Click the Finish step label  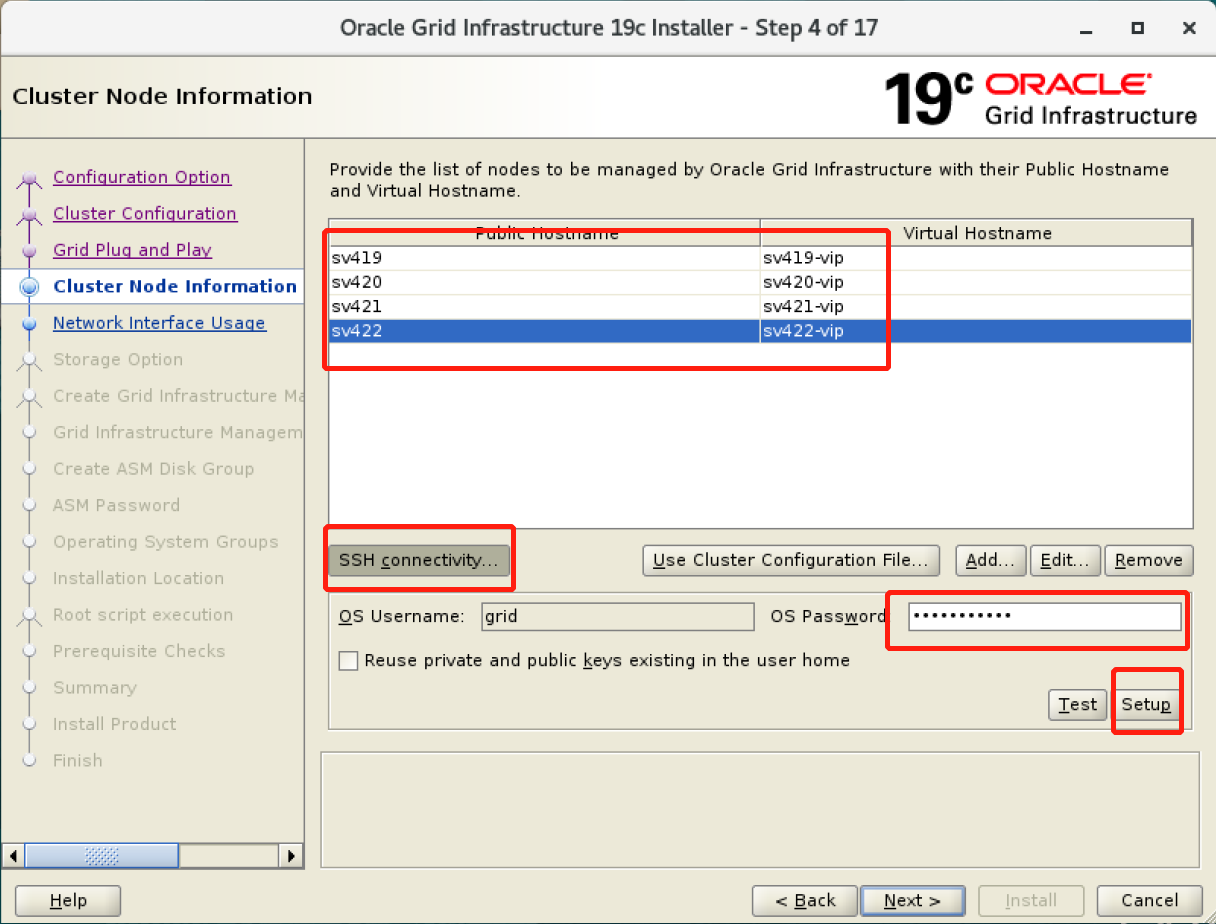coord(78,760)
